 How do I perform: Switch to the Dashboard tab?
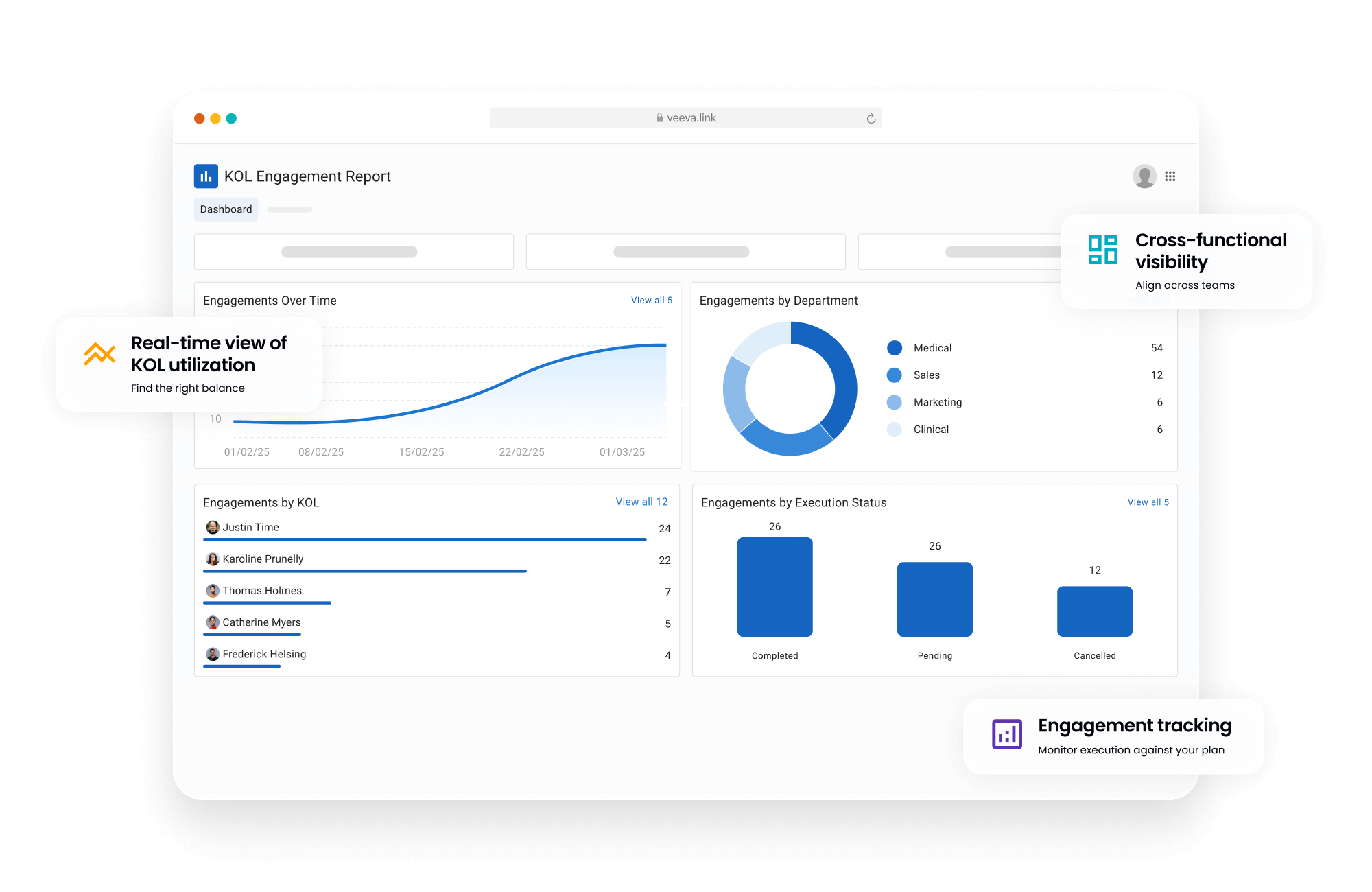click(226, 209)
